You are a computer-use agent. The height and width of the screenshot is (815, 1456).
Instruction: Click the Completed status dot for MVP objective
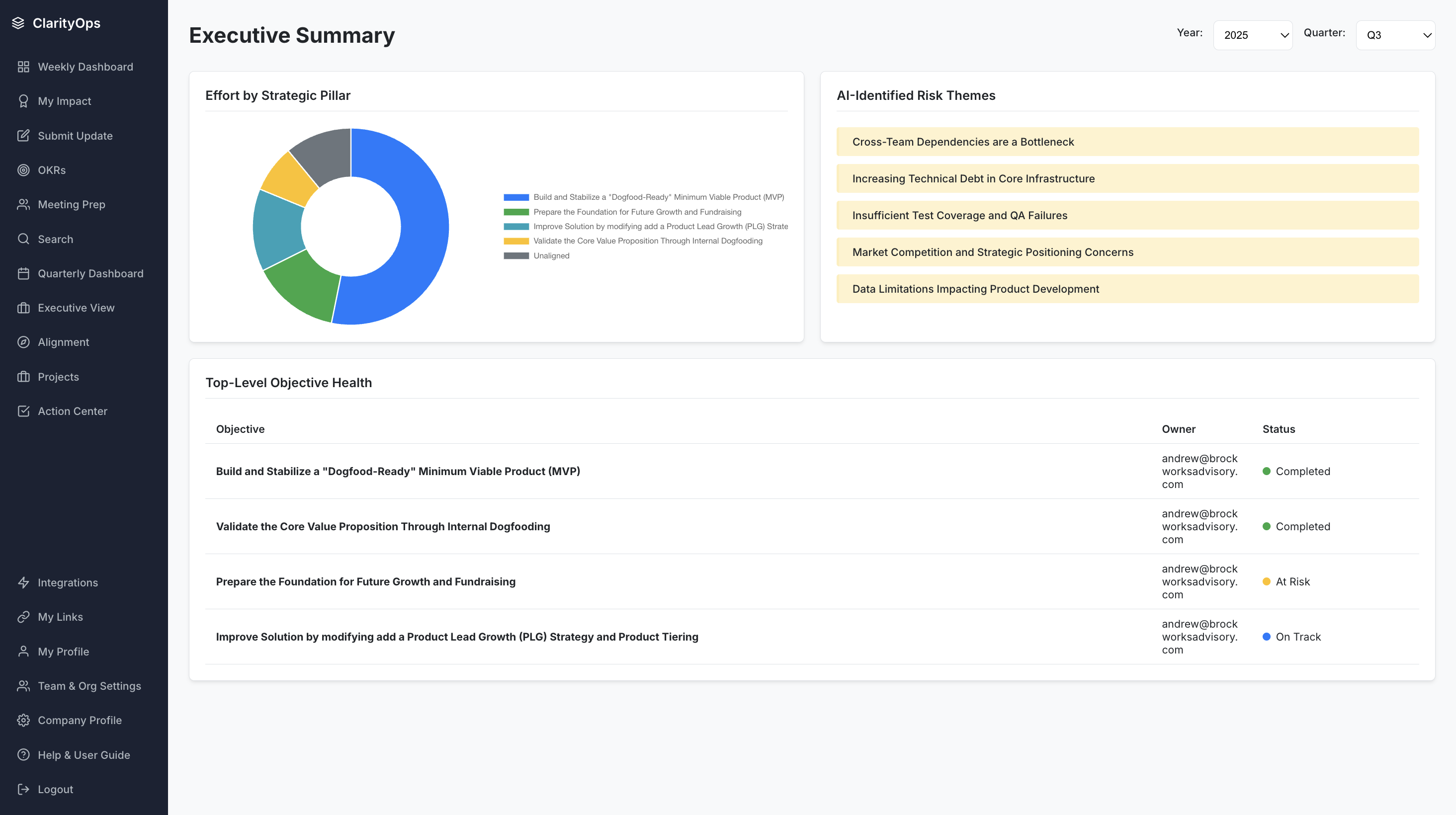(1266, 471)
